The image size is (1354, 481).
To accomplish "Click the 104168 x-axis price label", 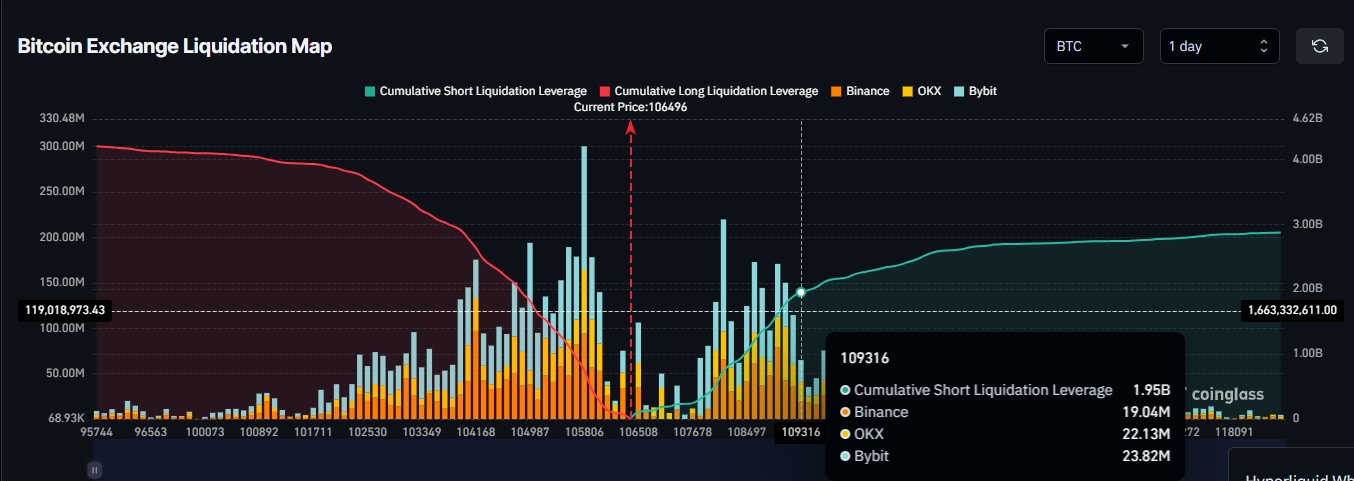I will pos(475,432).
